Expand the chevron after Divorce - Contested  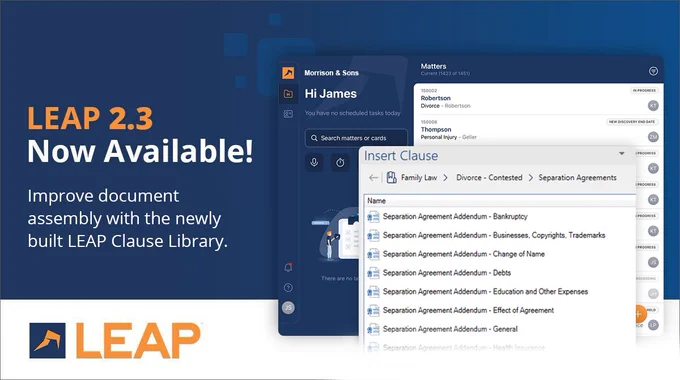point(530,178)
